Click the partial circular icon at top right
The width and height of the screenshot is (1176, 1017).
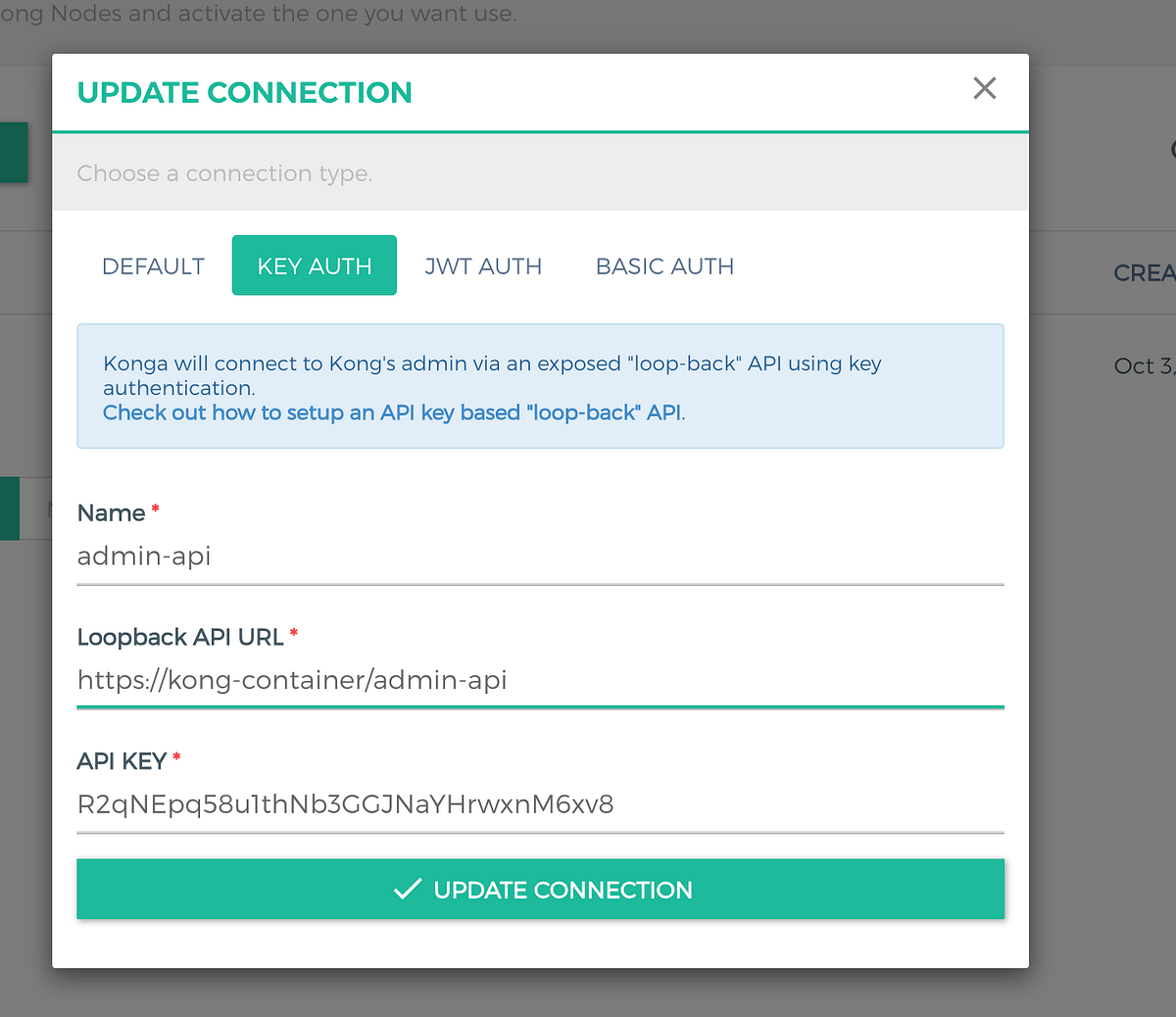(1172, 149)
